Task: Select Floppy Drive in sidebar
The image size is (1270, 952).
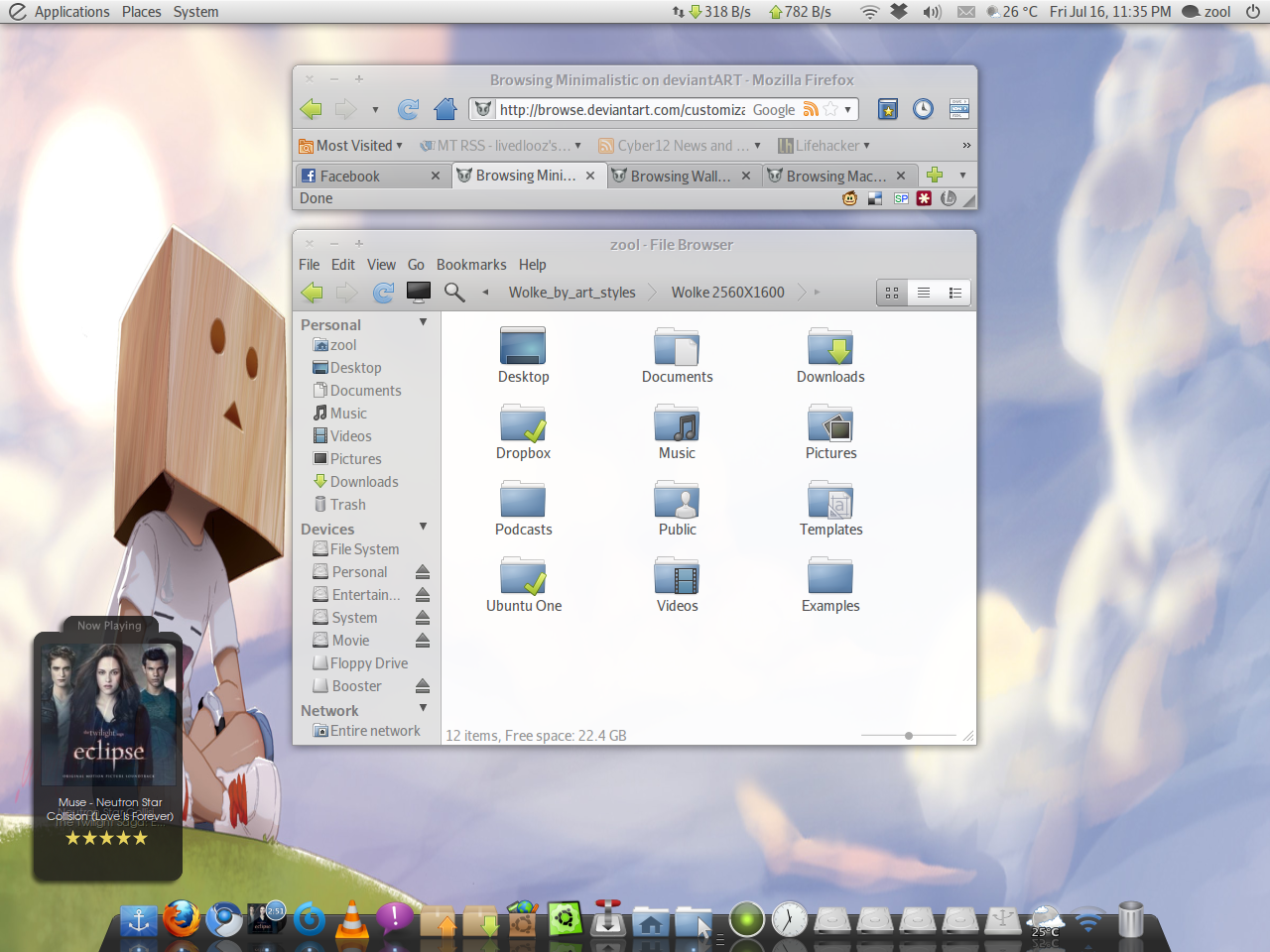Action: 361,663
